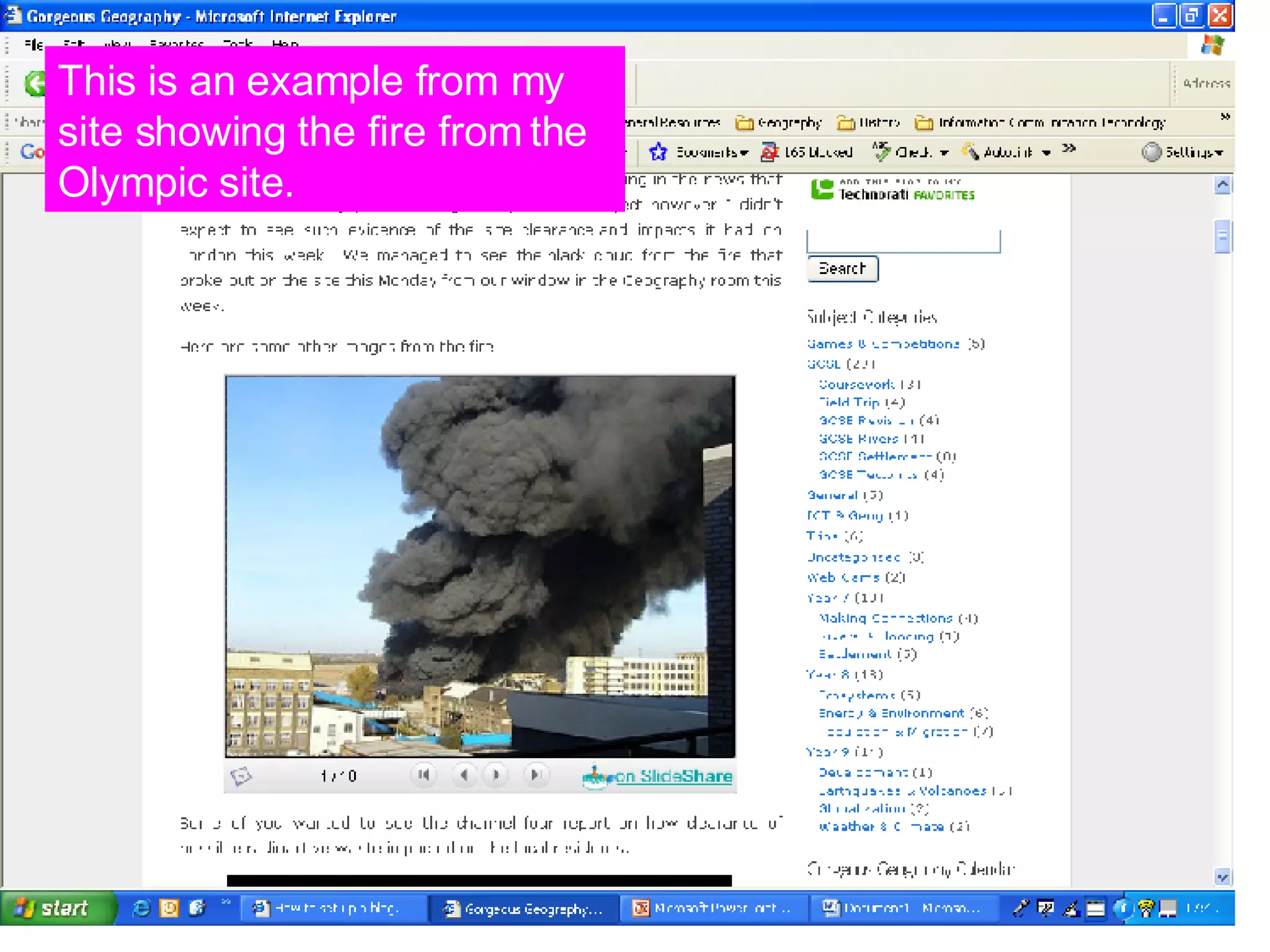Screen dimensions: 1270x952
Task: Expand the quick launch overflow chevron
Action: (226, 902)
